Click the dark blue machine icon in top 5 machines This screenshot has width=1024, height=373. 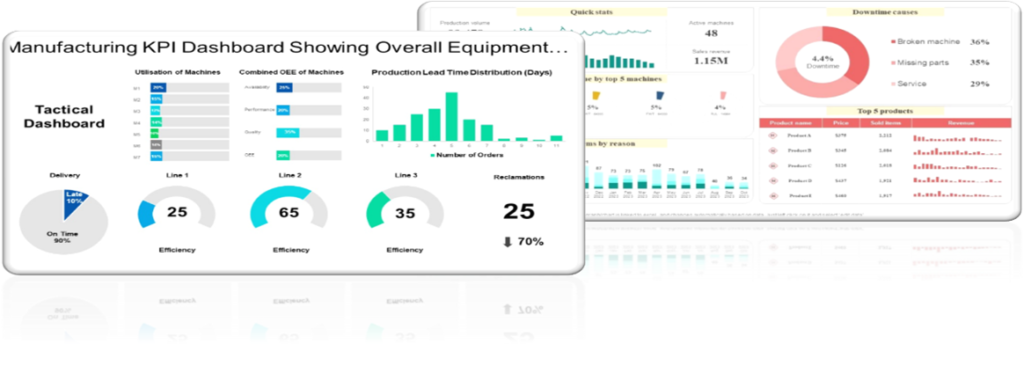[659, 96]
